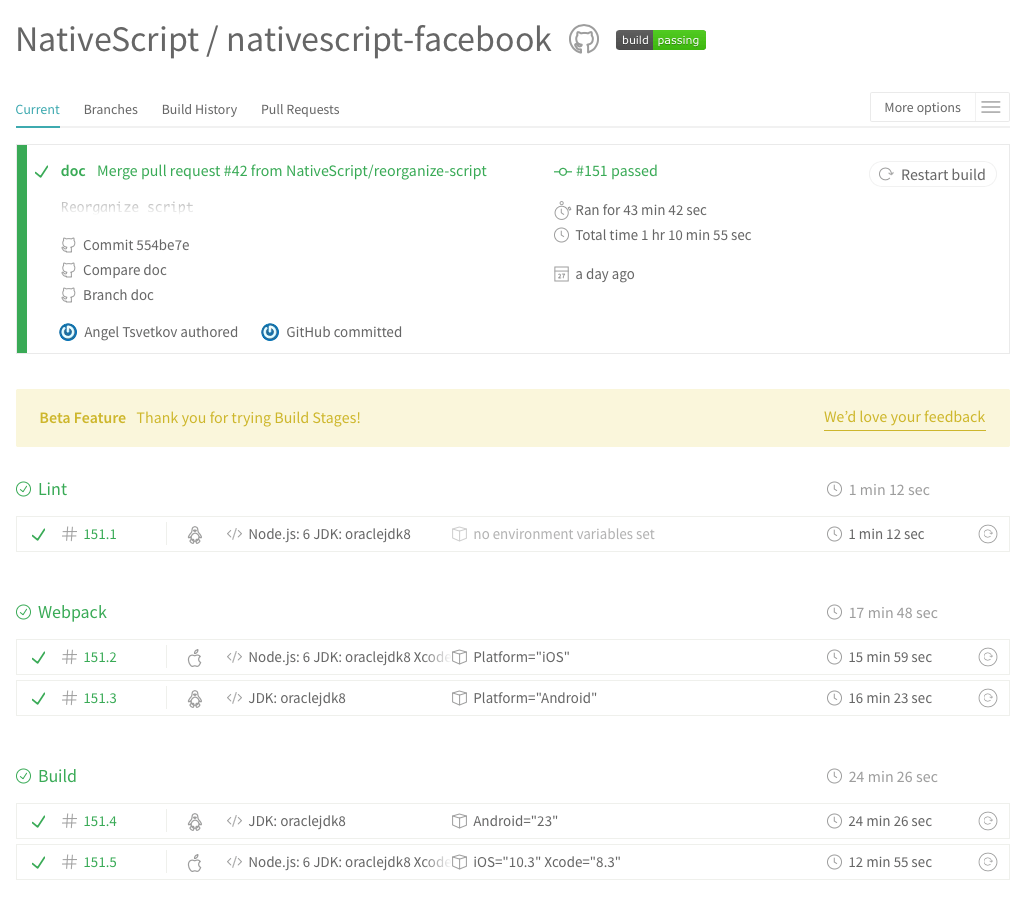1029x907 pixels.
Task: Open the #151 passed build link
Action: (x=616, y=171)
